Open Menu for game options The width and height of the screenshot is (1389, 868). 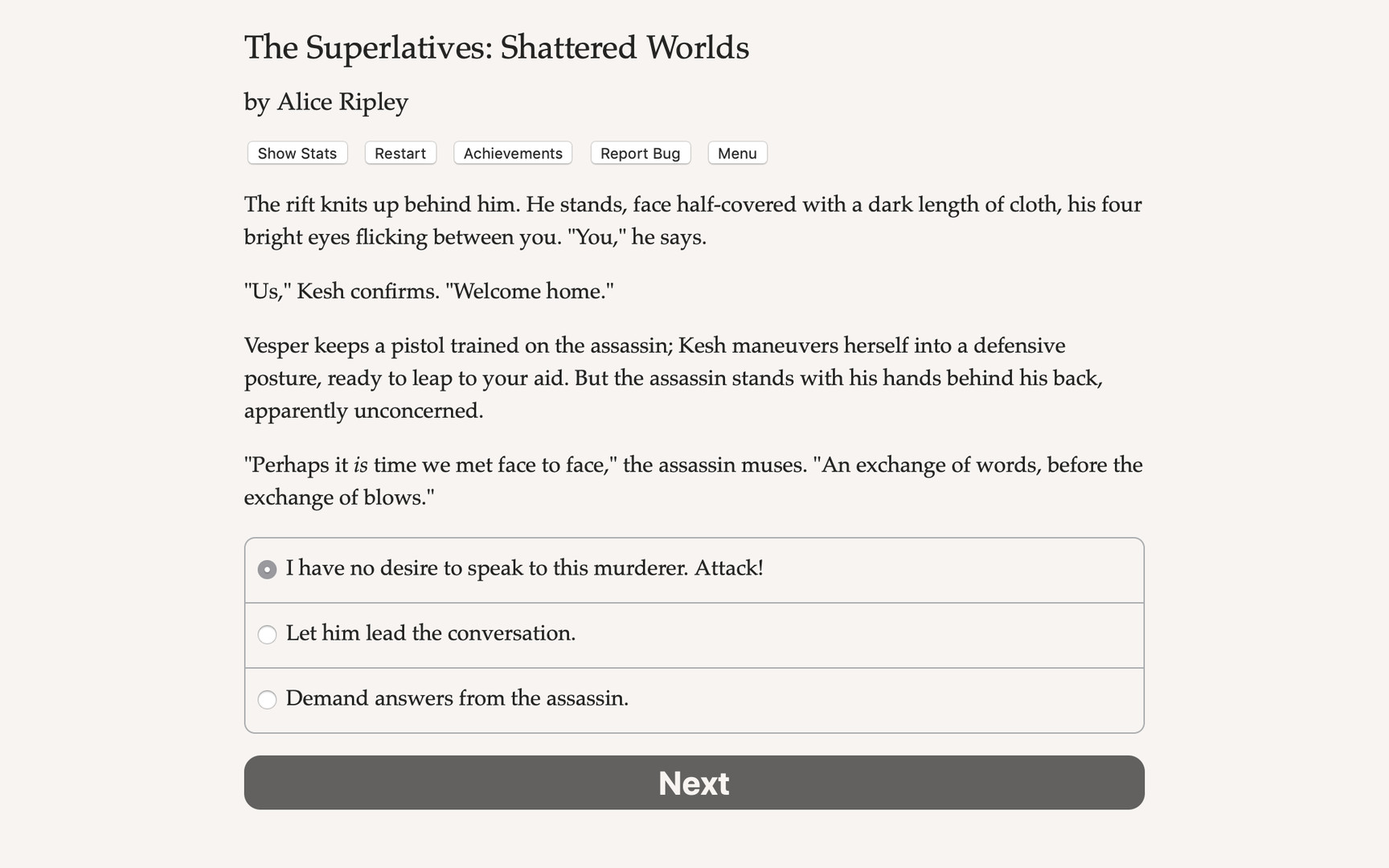pyautogui.click(x=736, y=153)
